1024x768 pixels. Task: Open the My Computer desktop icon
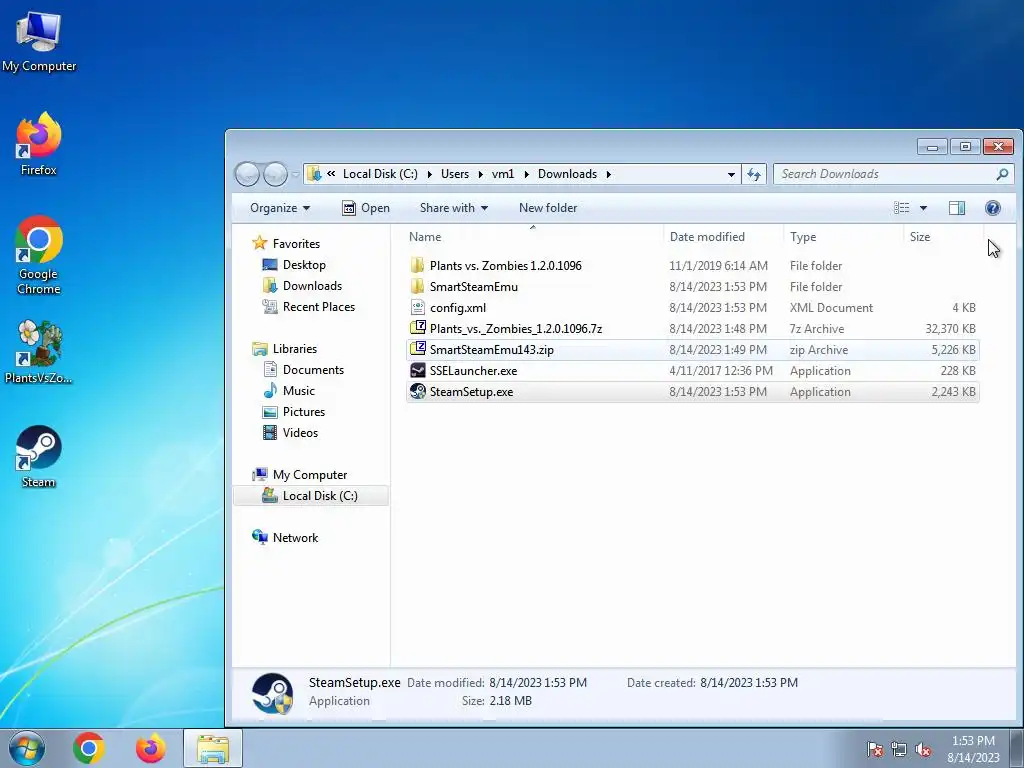[39, 41]
